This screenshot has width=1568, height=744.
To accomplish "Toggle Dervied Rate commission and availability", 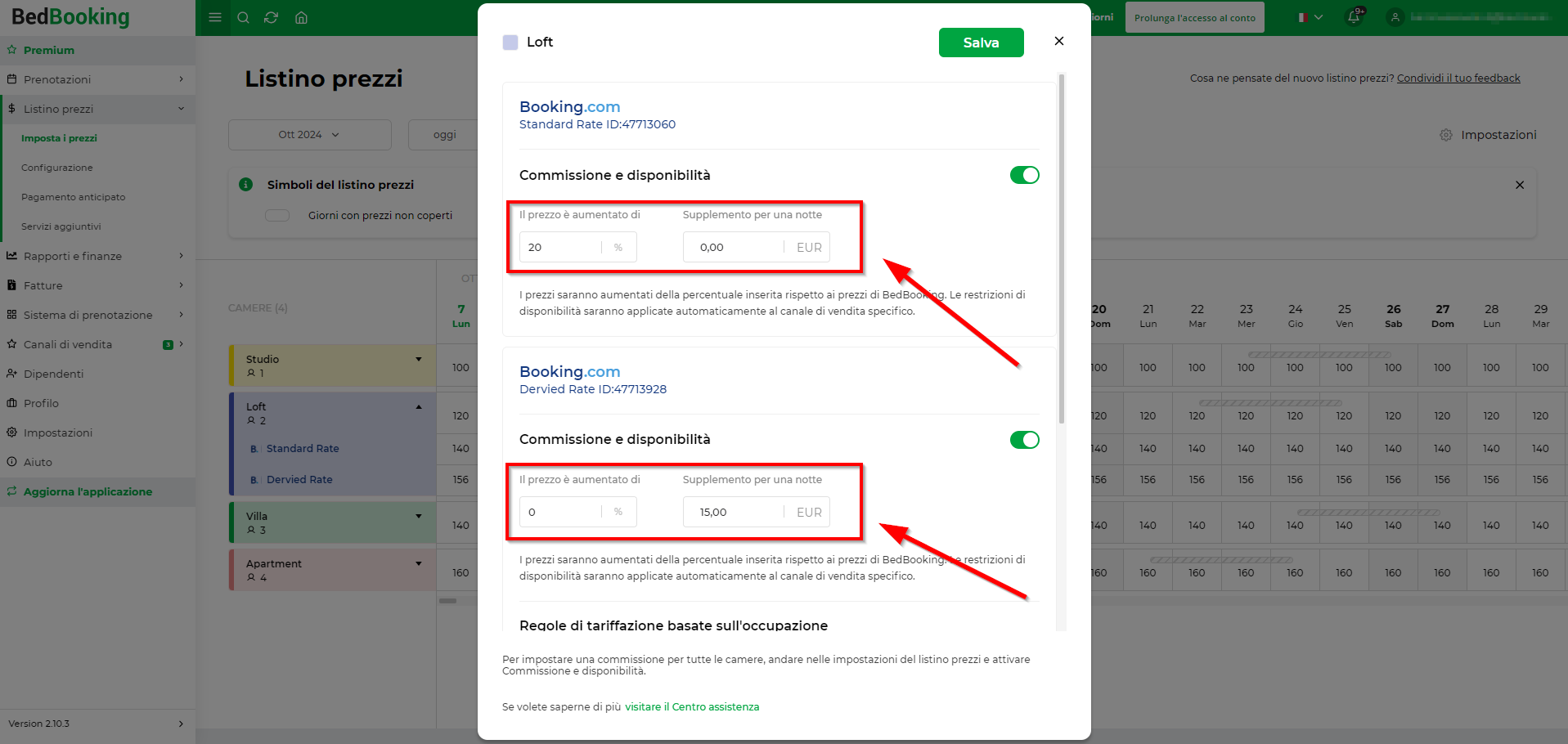I will click(x=1024, y=440).
